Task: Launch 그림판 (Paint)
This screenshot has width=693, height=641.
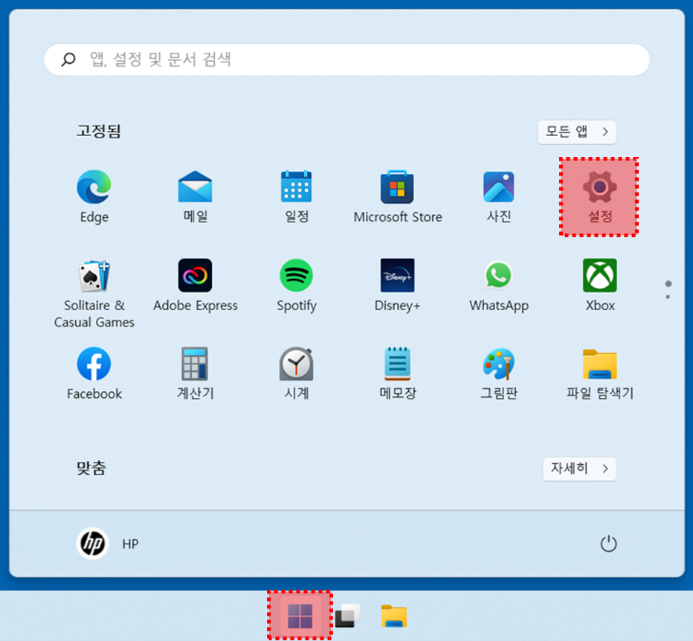Action: point(499,374)
